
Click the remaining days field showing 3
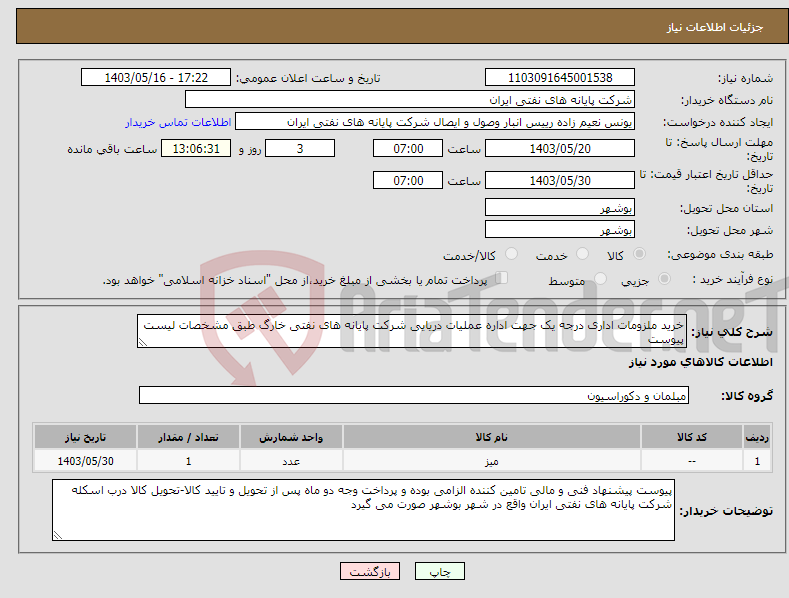pos(300,148)
